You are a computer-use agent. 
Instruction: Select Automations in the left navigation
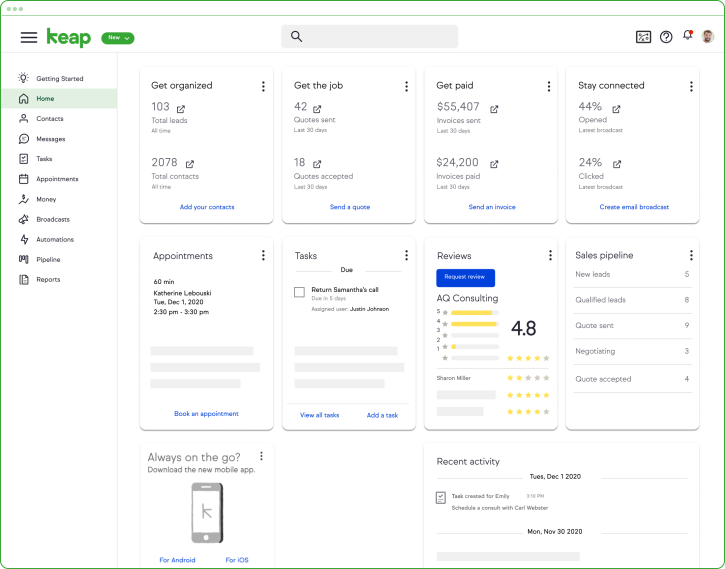click(x=55, y=240)
